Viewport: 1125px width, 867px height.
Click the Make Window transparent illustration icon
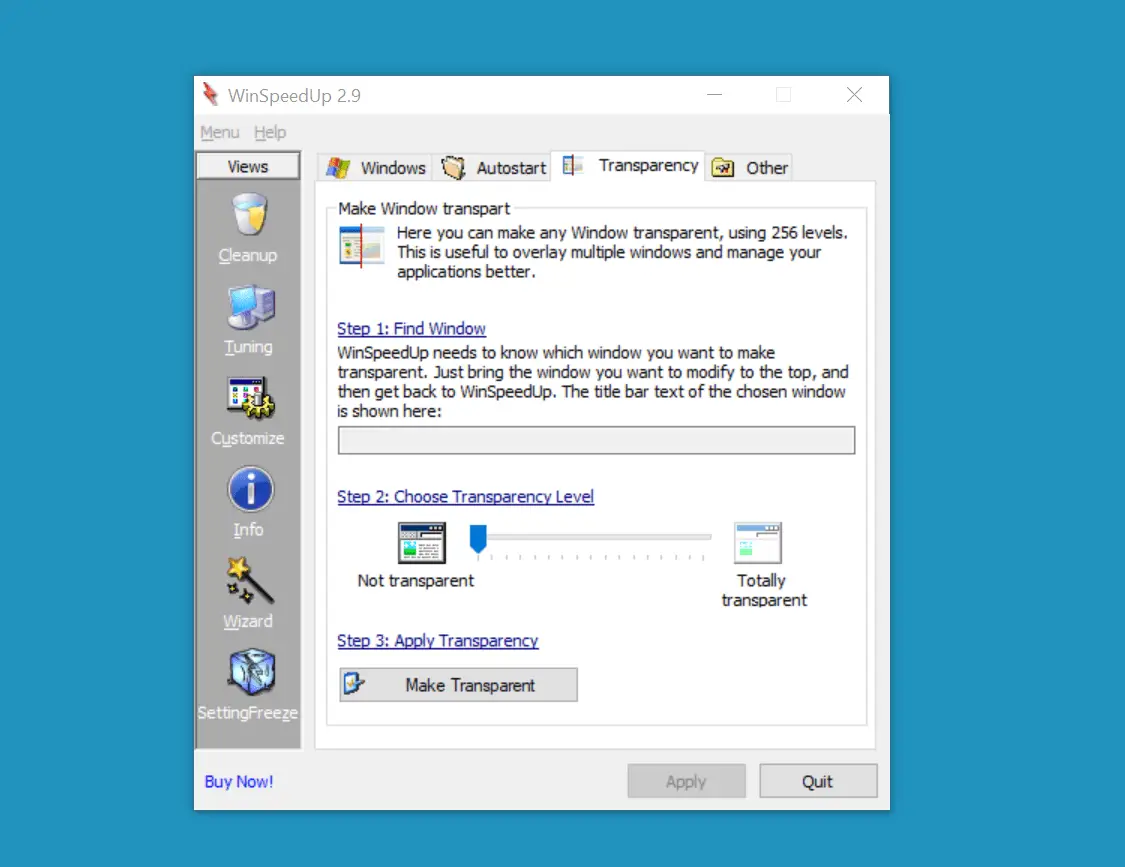(x=361, y=245)
